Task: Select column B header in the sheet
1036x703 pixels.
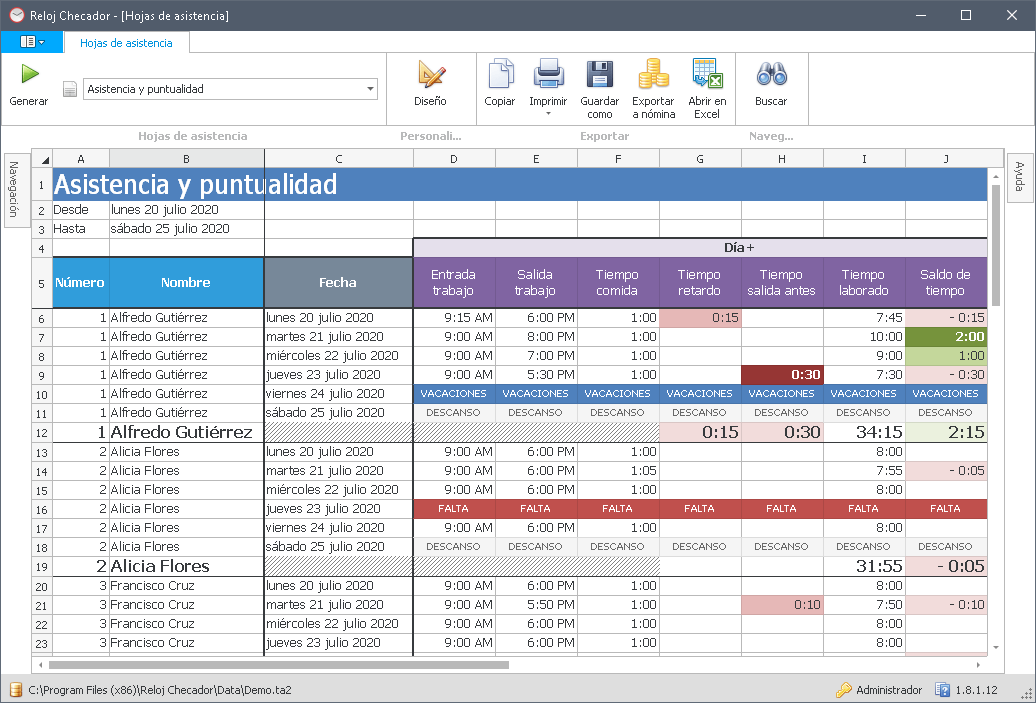Action: click(186, 158)
